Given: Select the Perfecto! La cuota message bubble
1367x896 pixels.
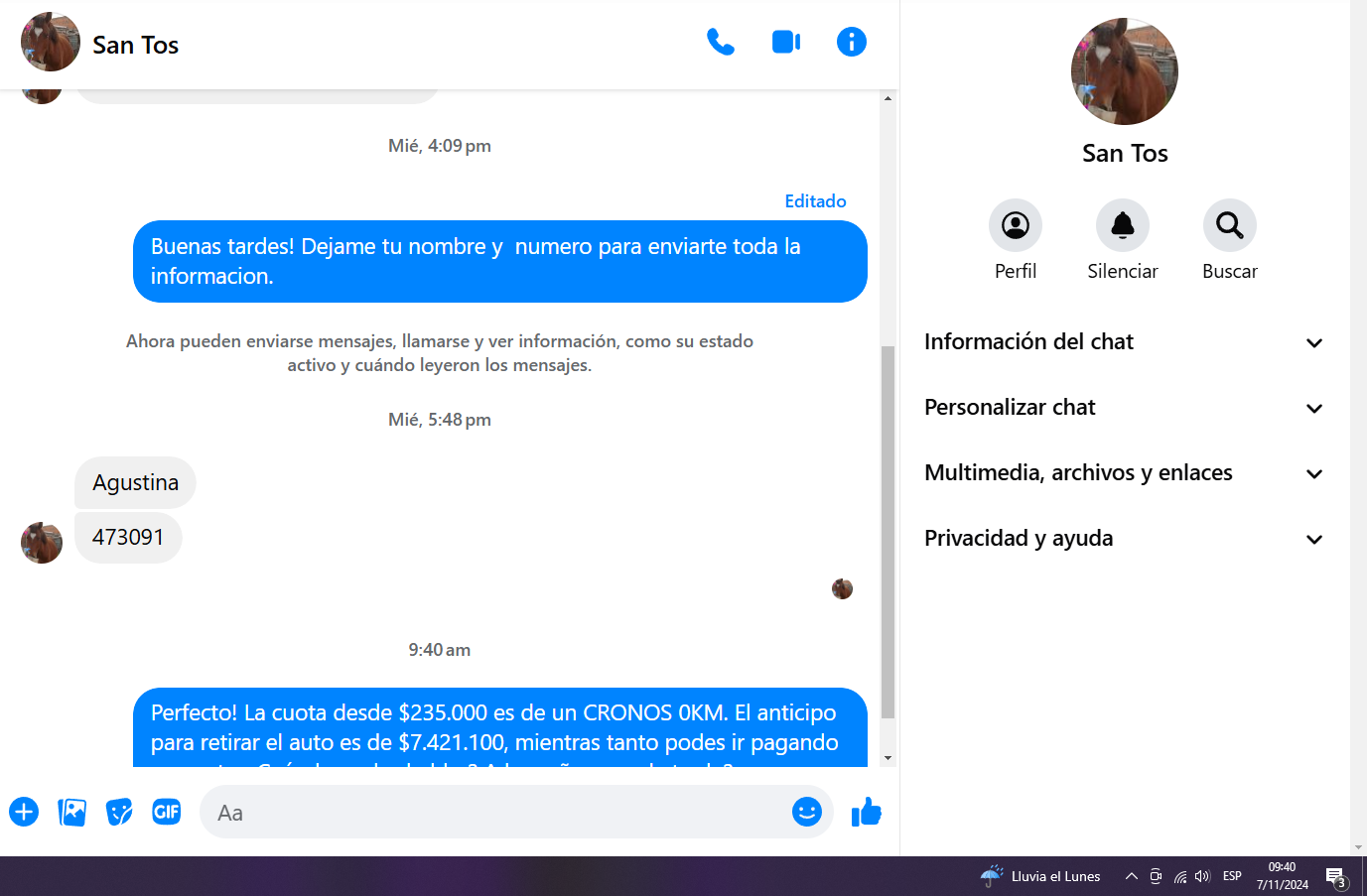Looking at the screenshot, I should click(500, 727).
